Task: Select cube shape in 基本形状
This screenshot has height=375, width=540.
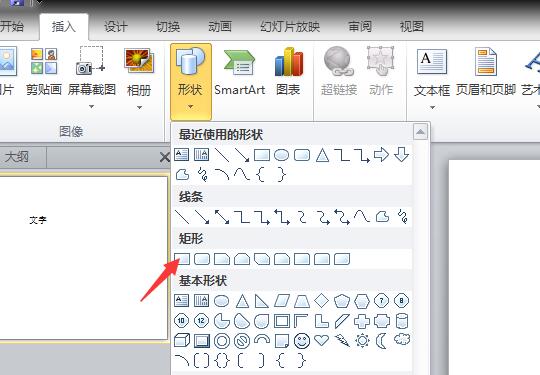Action: pos(182,341)
